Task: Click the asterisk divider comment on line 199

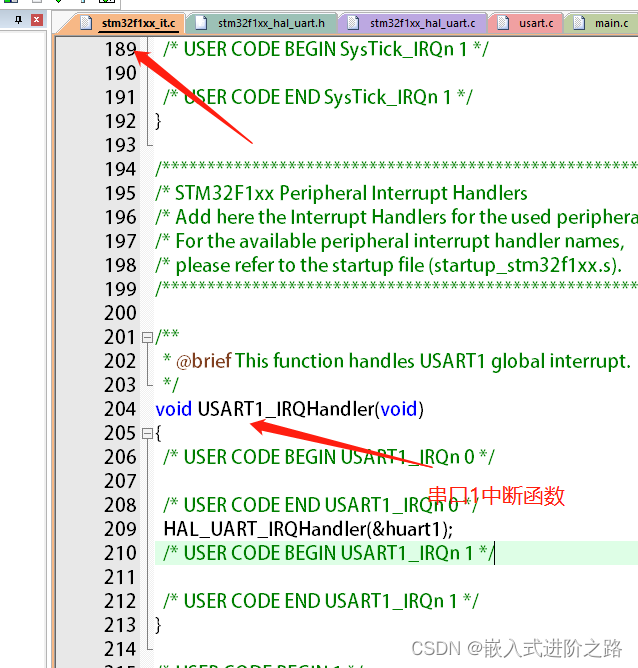Action: tap(397, 288)
